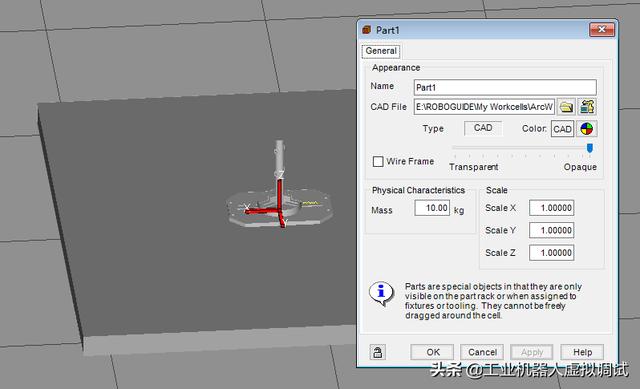This screenshot has width=640, height=389.
Task: Click the transparency slider handle
Action: point(589,148)
